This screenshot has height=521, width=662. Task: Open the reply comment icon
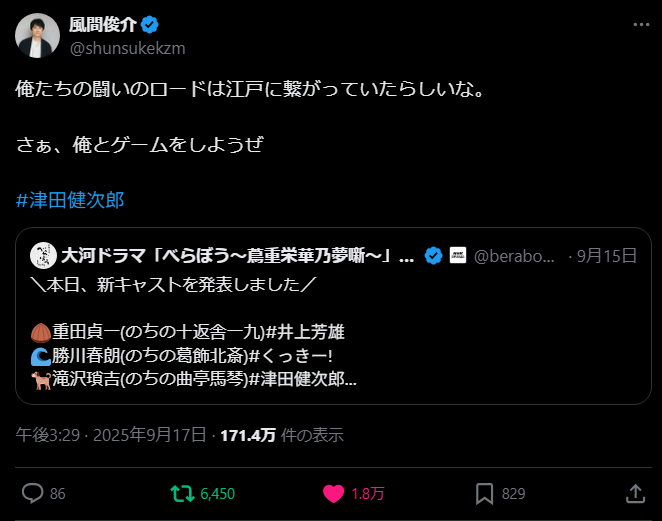(x=33, y=493)
